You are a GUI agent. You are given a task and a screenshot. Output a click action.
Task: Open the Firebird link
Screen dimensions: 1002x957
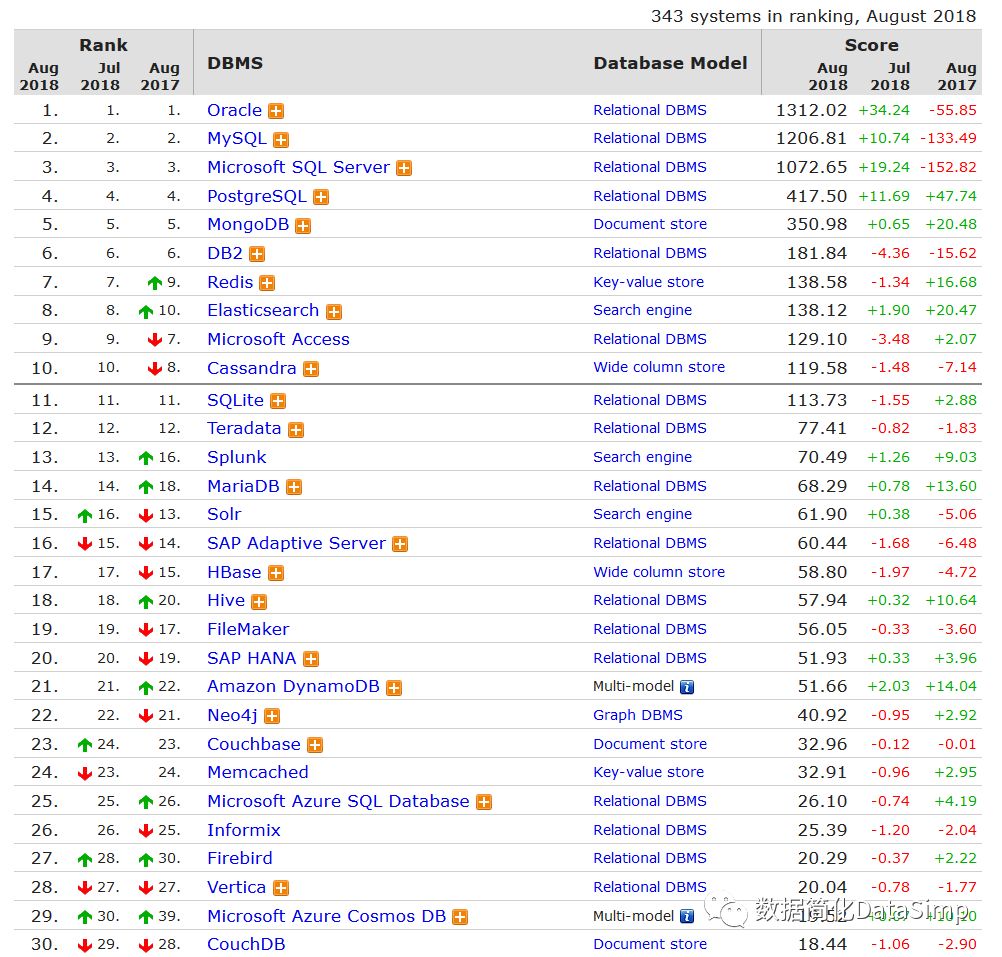[240, 859]
